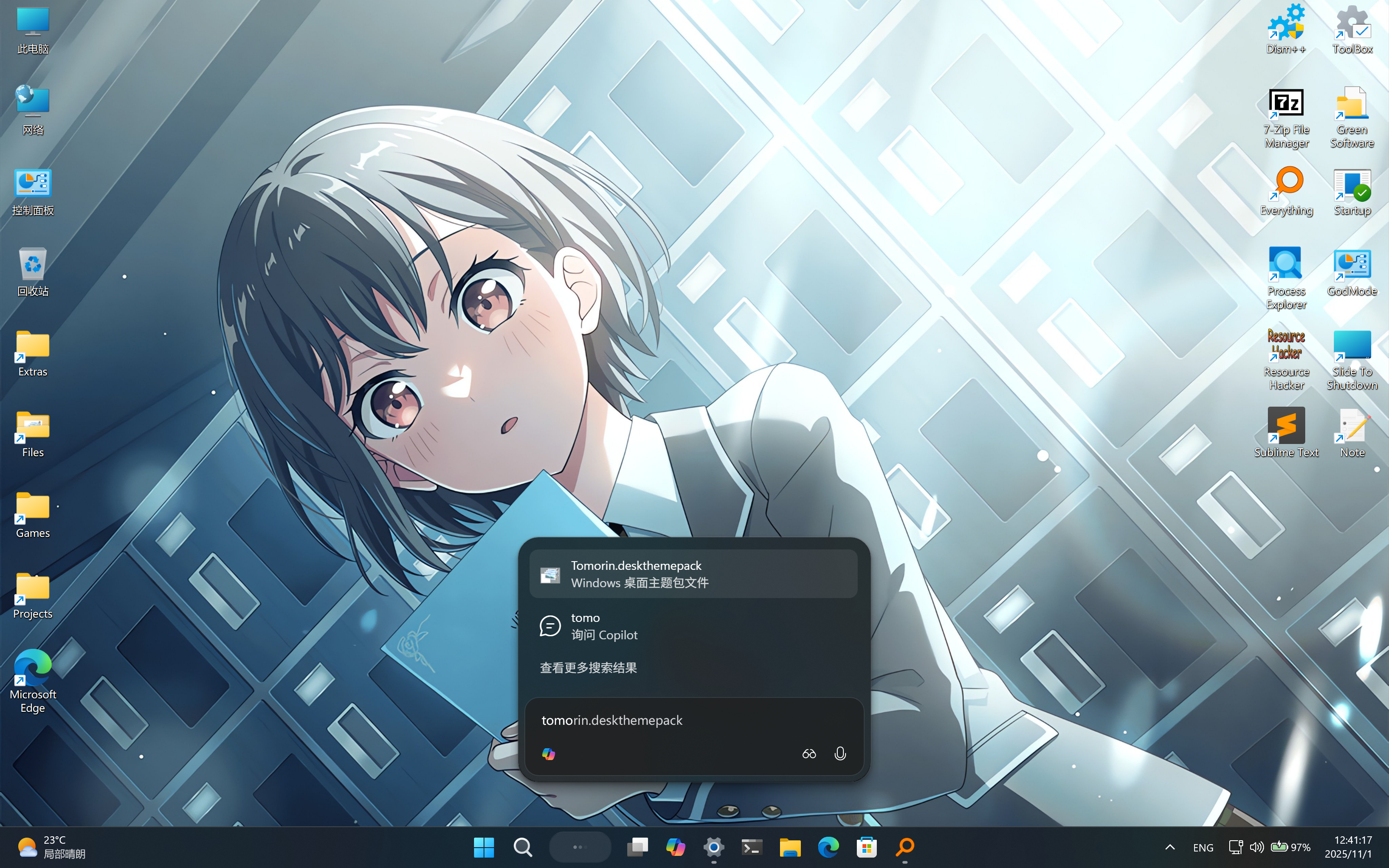Click the taskbar search magnifier icon
1389x868 pixels.
click(x=522, y=847)
